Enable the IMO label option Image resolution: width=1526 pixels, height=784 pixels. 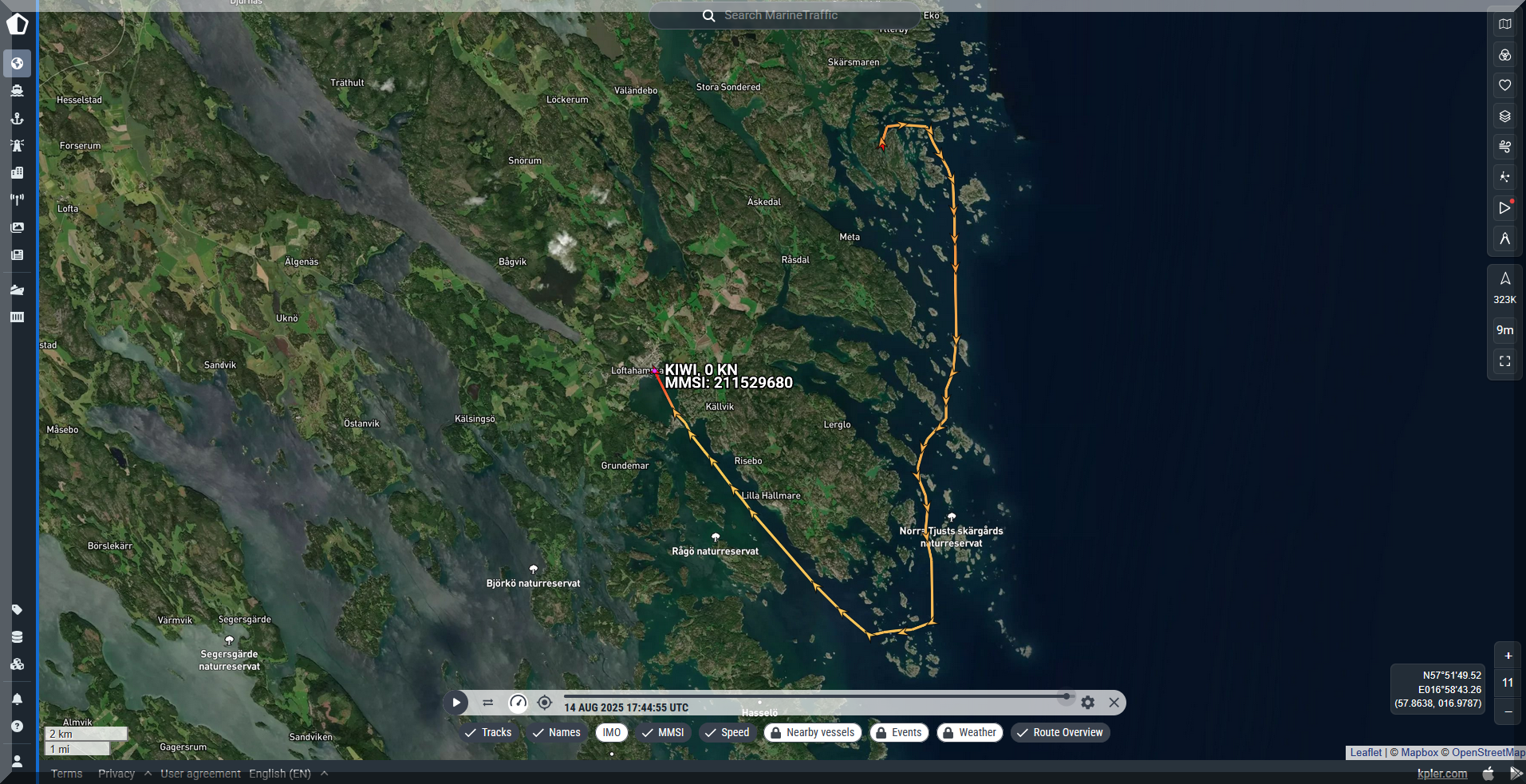point(611,732)
